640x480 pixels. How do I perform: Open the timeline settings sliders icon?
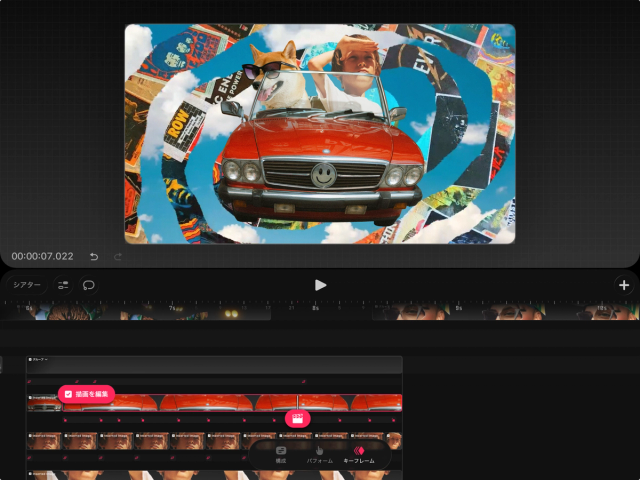point(63,285)
